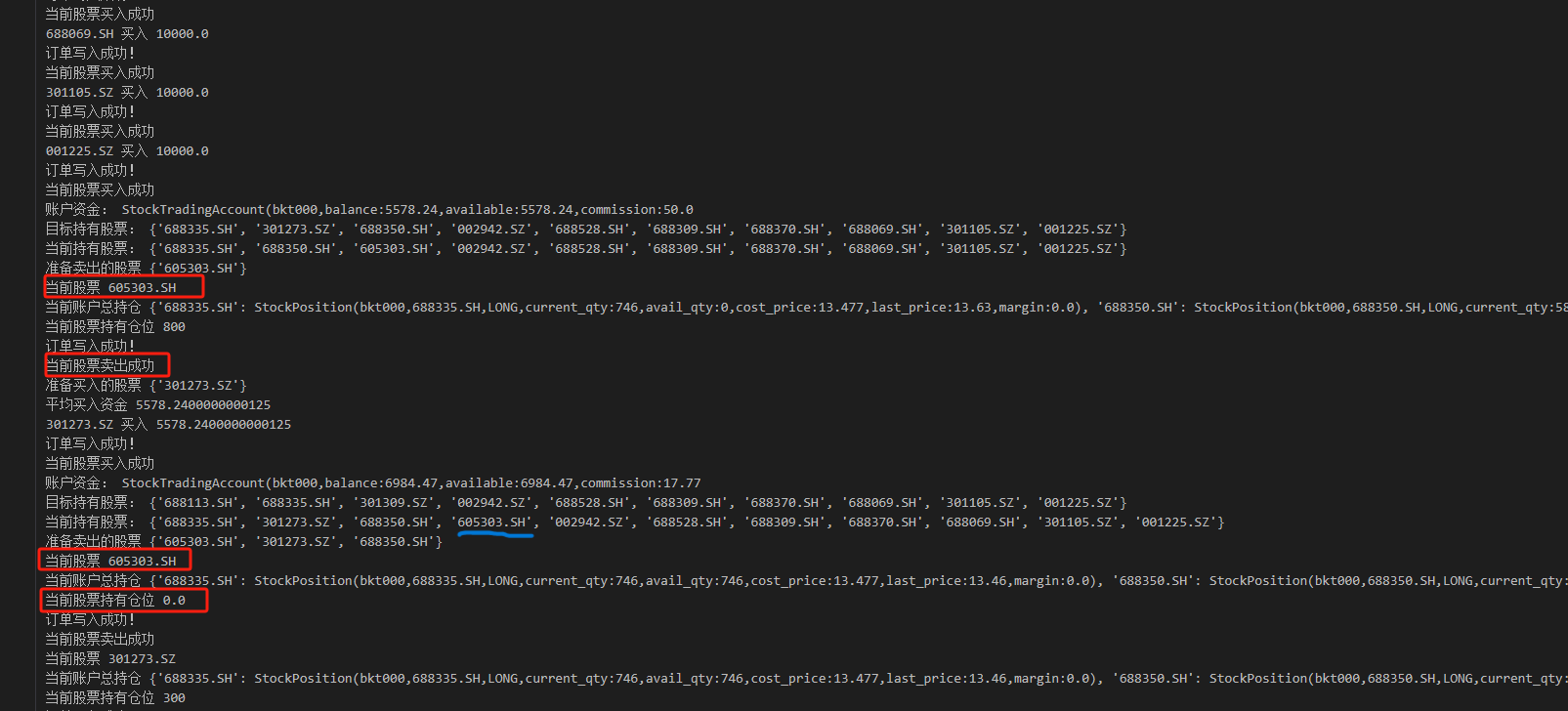
Task: Click the '301273.SZ 买入 5578.24' order line
Action: (168, 425)
